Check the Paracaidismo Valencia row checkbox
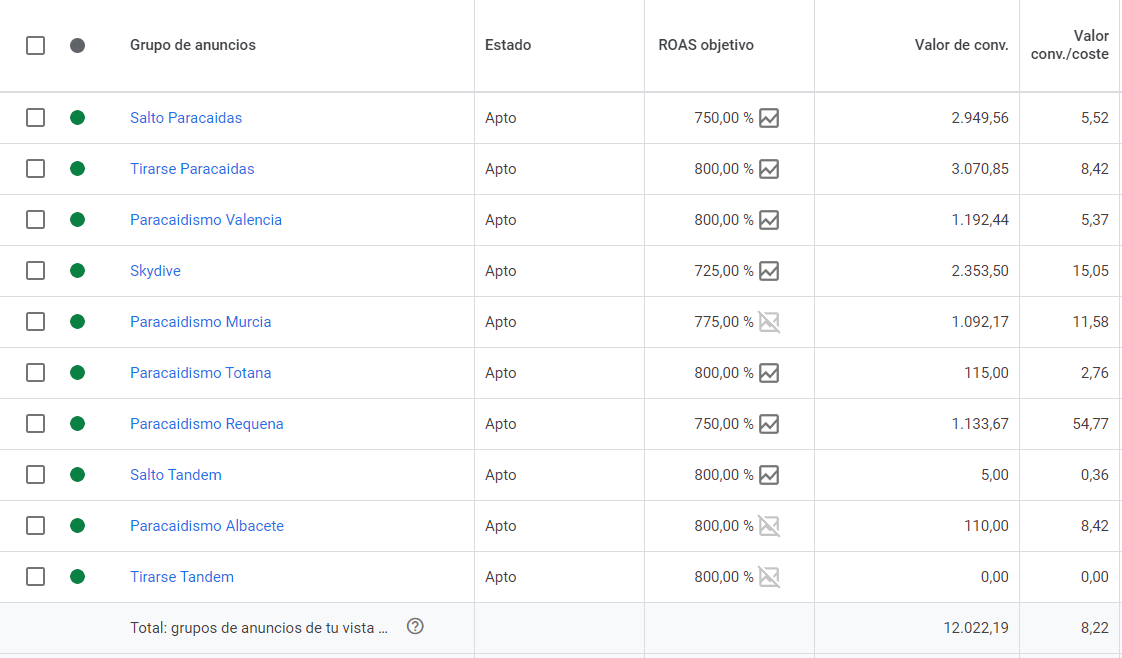The image size is (1122, 658). coord(35,220)
